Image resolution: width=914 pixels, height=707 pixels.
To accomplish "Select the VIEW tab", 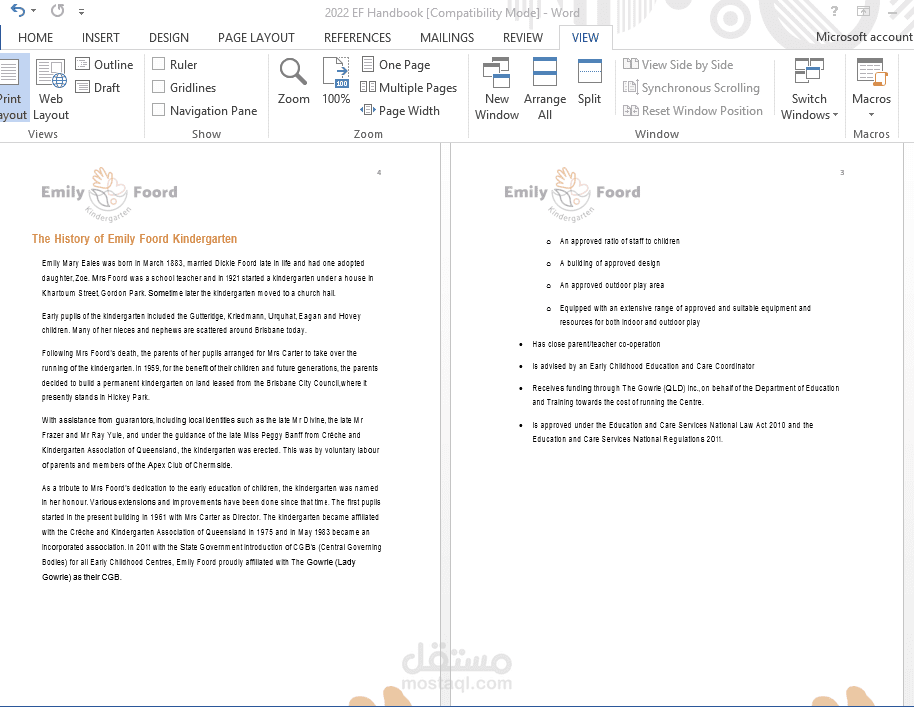I will point(585,38).
